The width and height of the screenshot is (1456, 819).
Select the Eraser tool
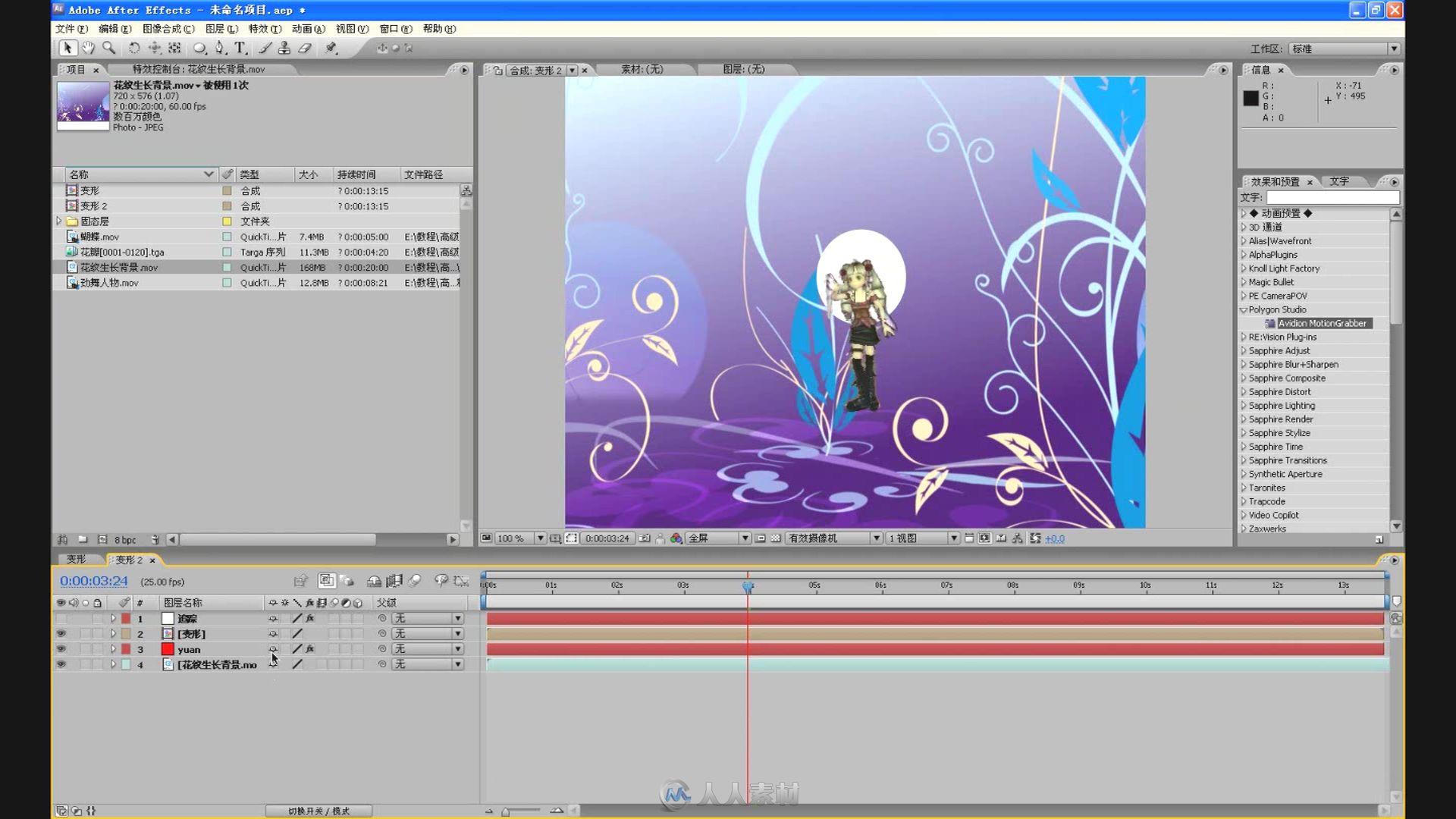coord(305,48)
